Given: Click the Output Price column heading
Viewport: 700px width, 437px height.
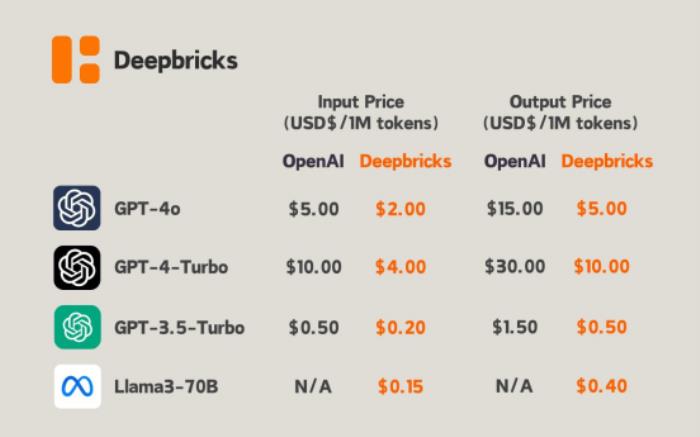Looking at the screenshot, I should [x=560, y=112].
